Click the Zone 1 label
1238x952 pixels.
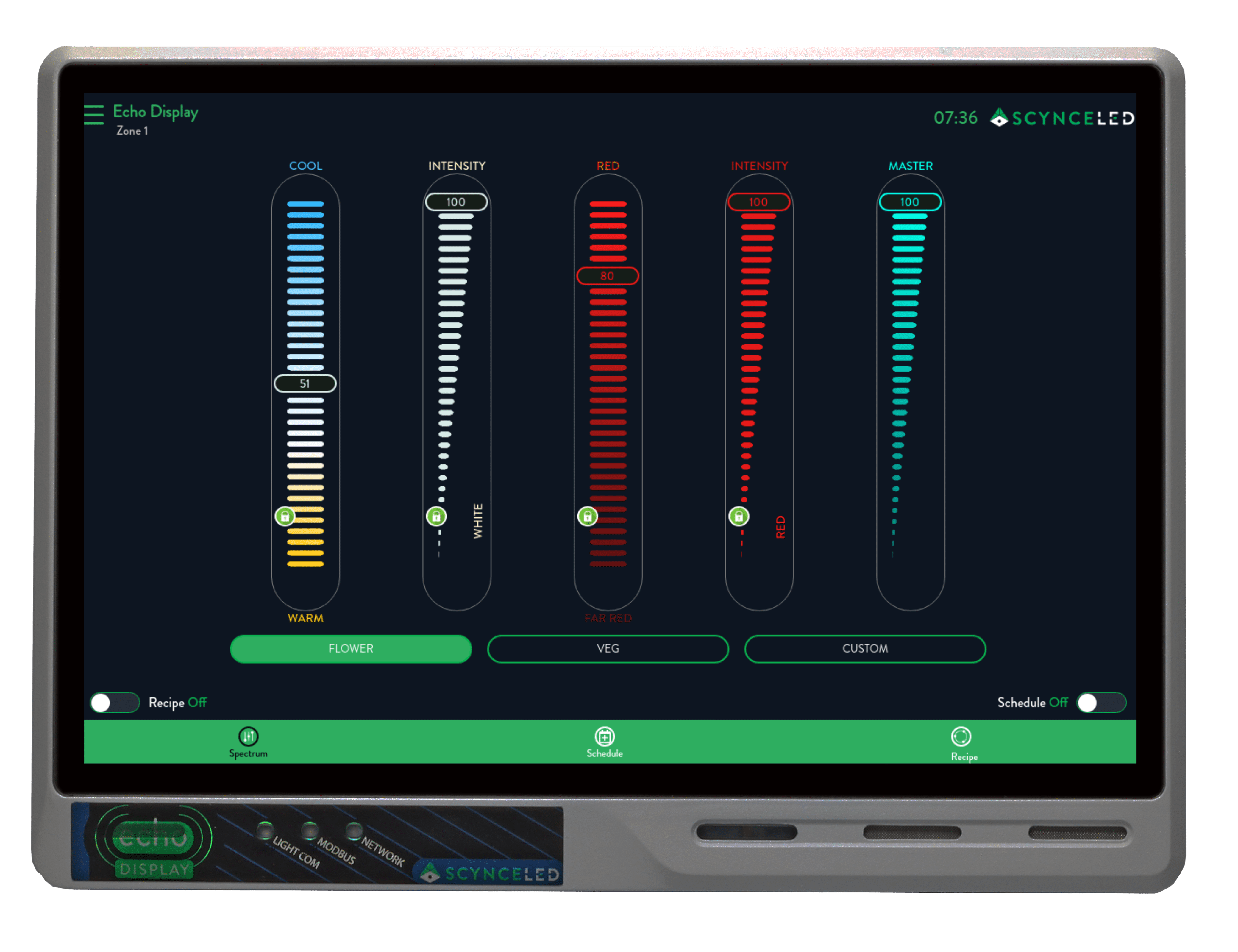tap(132, 130)
